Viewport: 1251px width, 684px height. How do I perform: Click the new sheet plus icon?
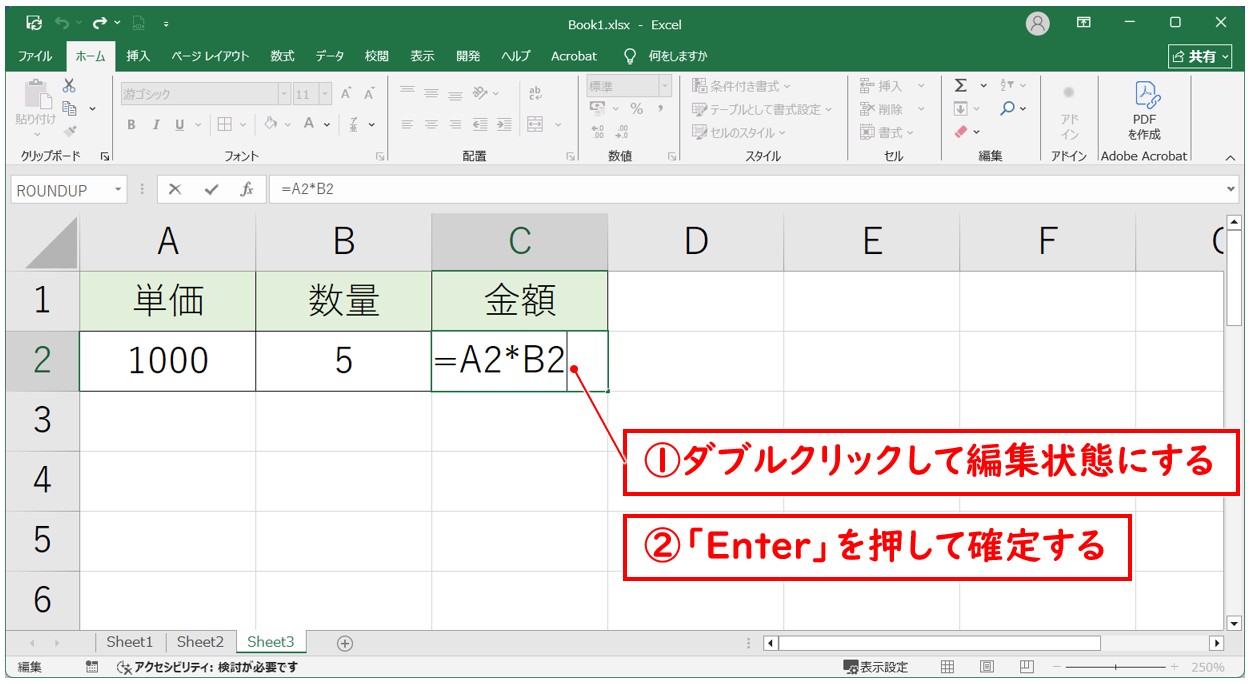point(345,643)
